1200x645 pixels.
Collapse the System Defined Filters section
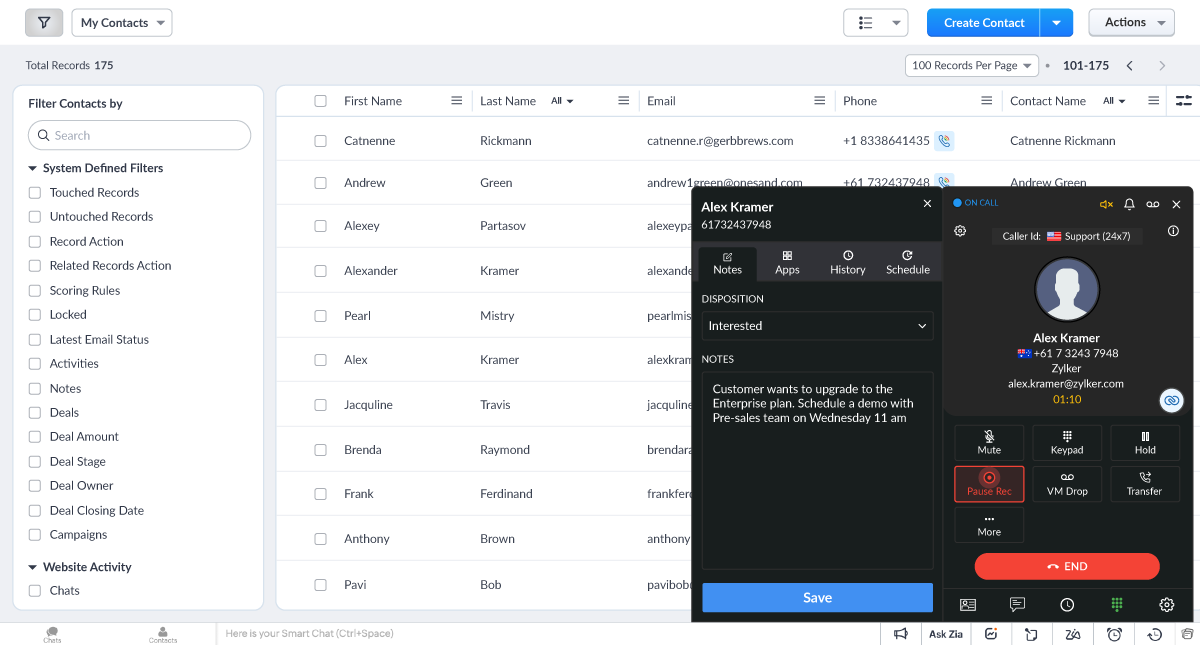click(x=33, y=169)
